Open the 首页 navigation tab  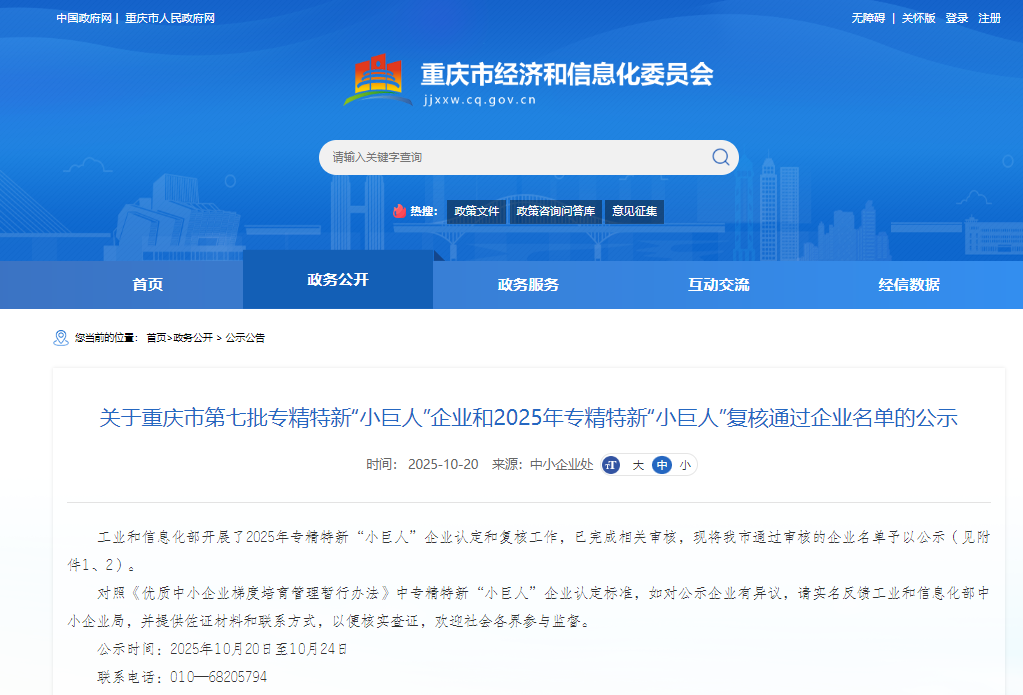pyautogui.click(x=147, y=285)
